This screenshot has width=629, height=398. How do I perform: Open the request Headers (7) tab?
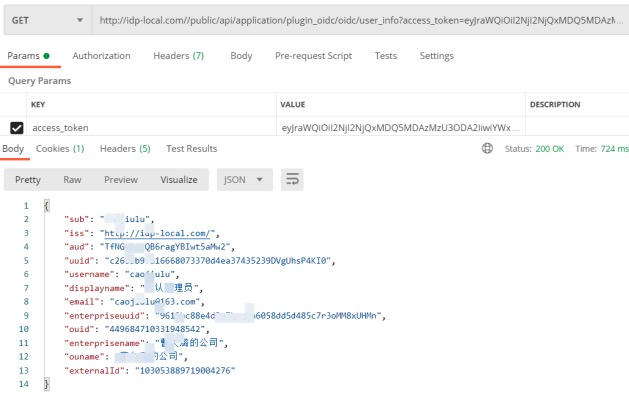(x=179, y=56)
